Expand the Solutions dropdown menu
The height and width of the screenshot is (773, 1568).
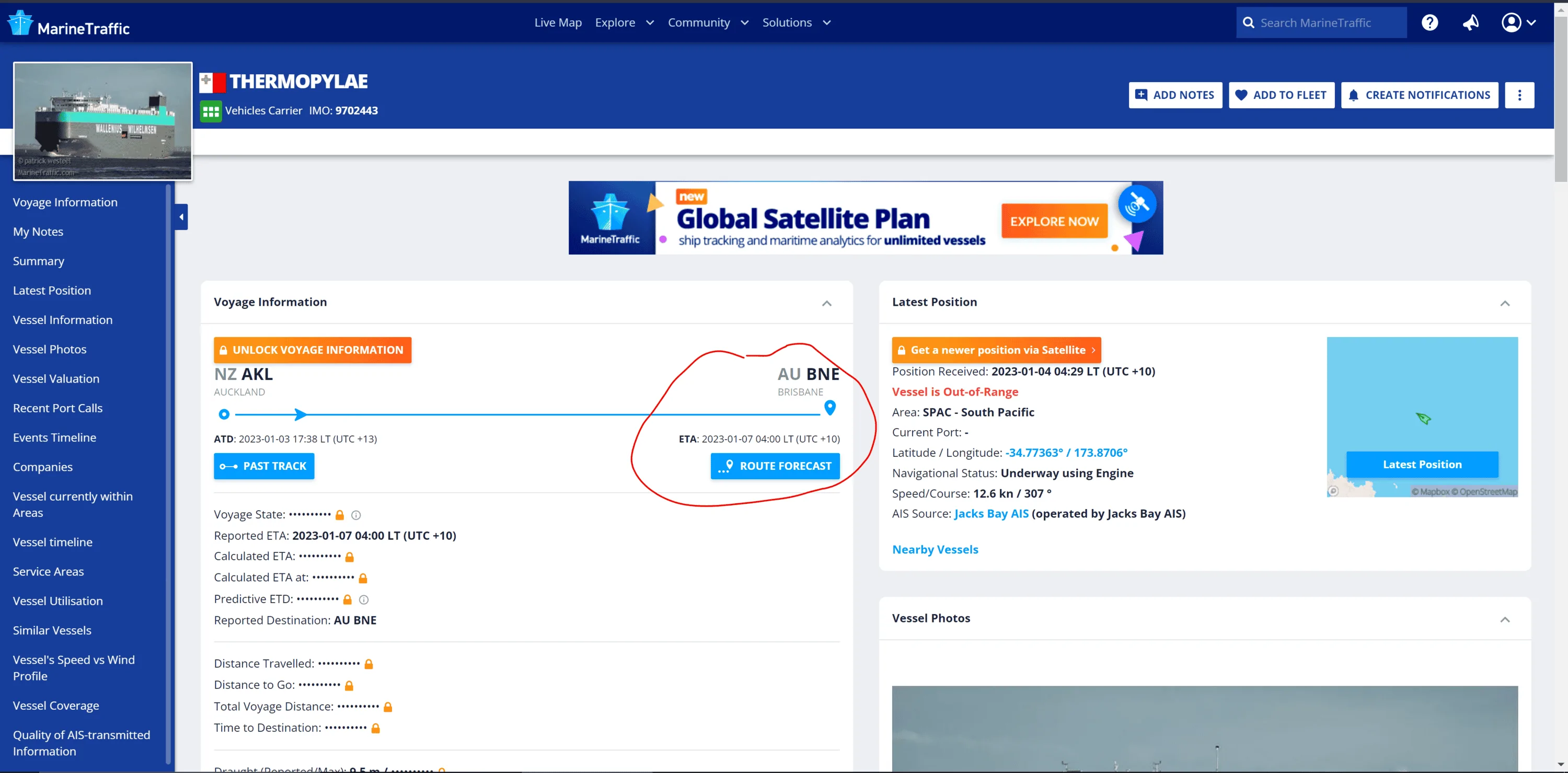[x=796, y=22]
